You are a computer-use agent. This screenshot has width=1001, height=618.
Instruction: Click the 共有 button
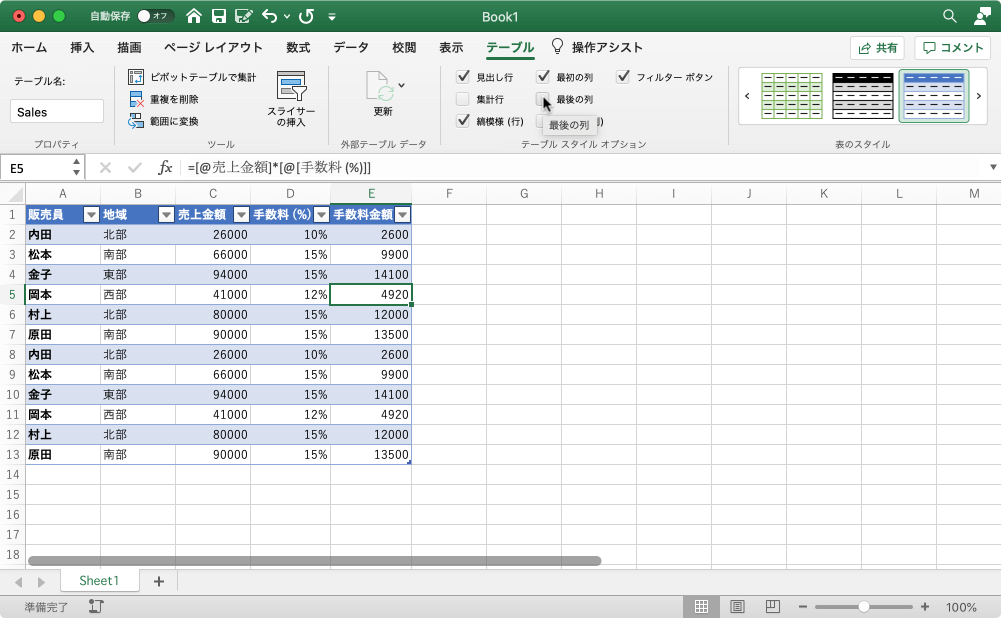click(x=877, y=46)
